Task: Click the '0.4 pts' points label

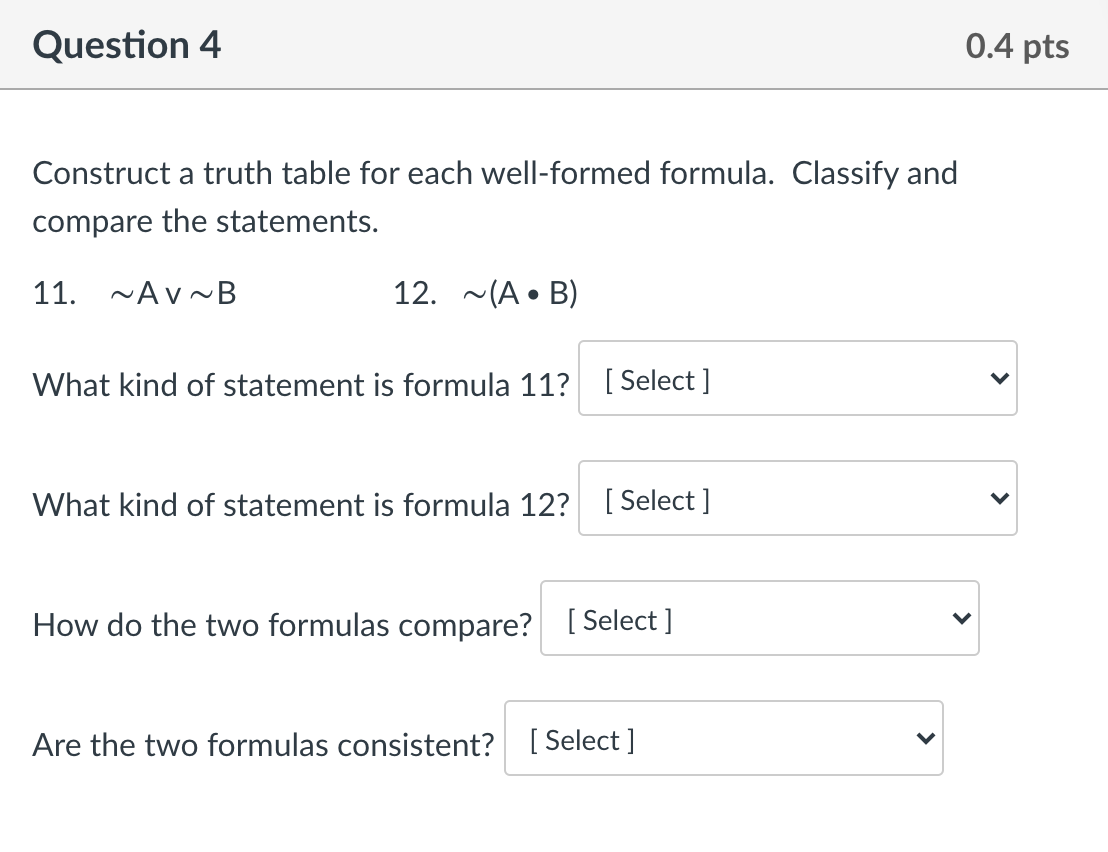Action: click(1017, 46)
